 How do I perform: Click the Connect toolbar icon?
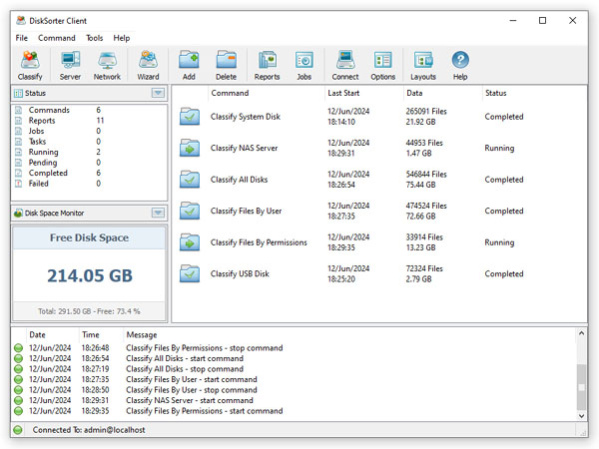pos(345,60)
